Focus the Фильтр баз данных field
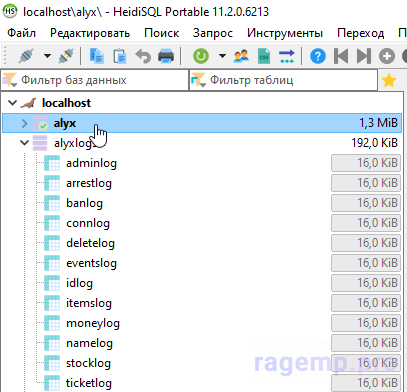 coord(95,80)
